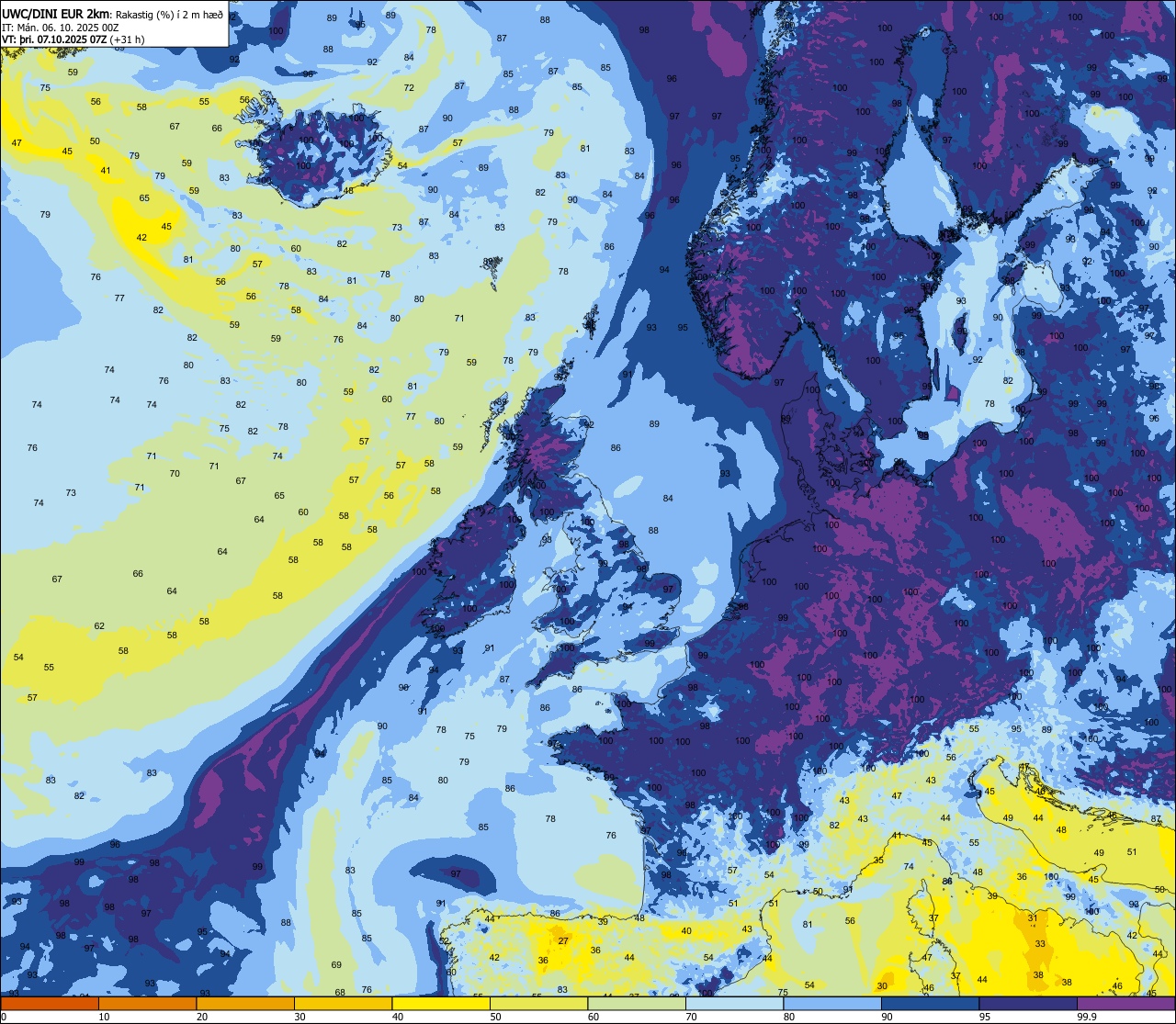Click the legend scale label 95

985,1017
